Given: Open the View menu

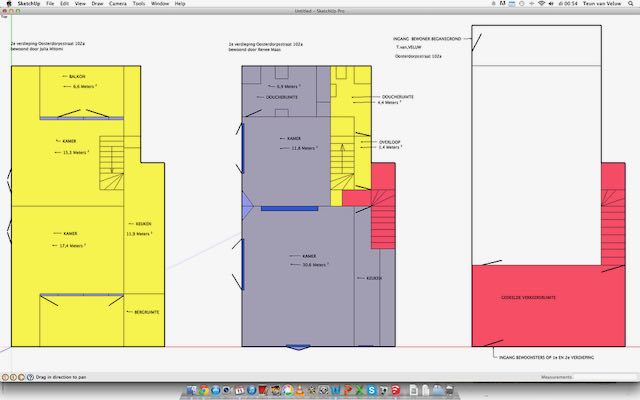Looking at the screenshot, I should (80, 4).
